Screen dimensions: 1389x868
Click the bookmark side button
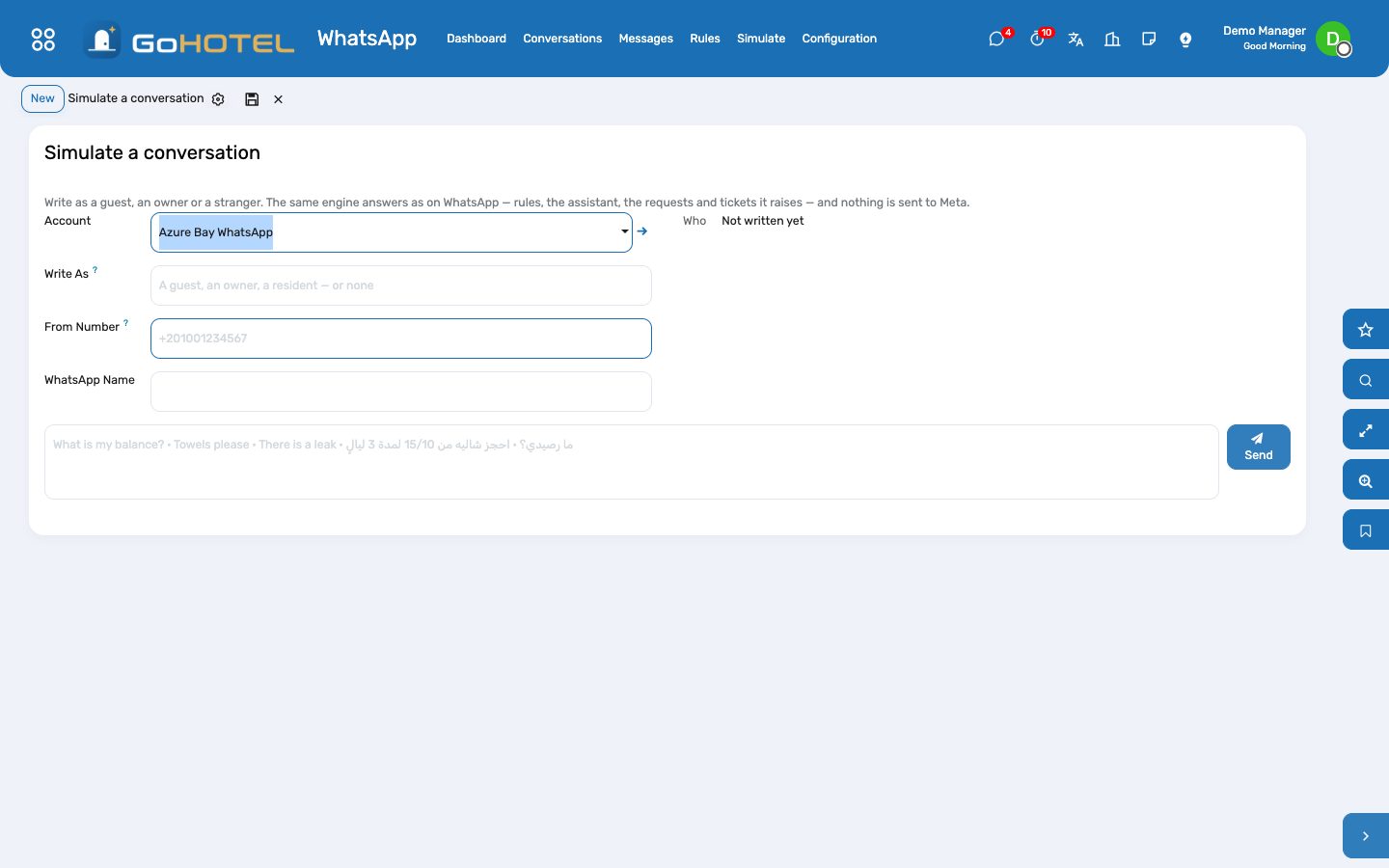click(x=1366, y=530)
